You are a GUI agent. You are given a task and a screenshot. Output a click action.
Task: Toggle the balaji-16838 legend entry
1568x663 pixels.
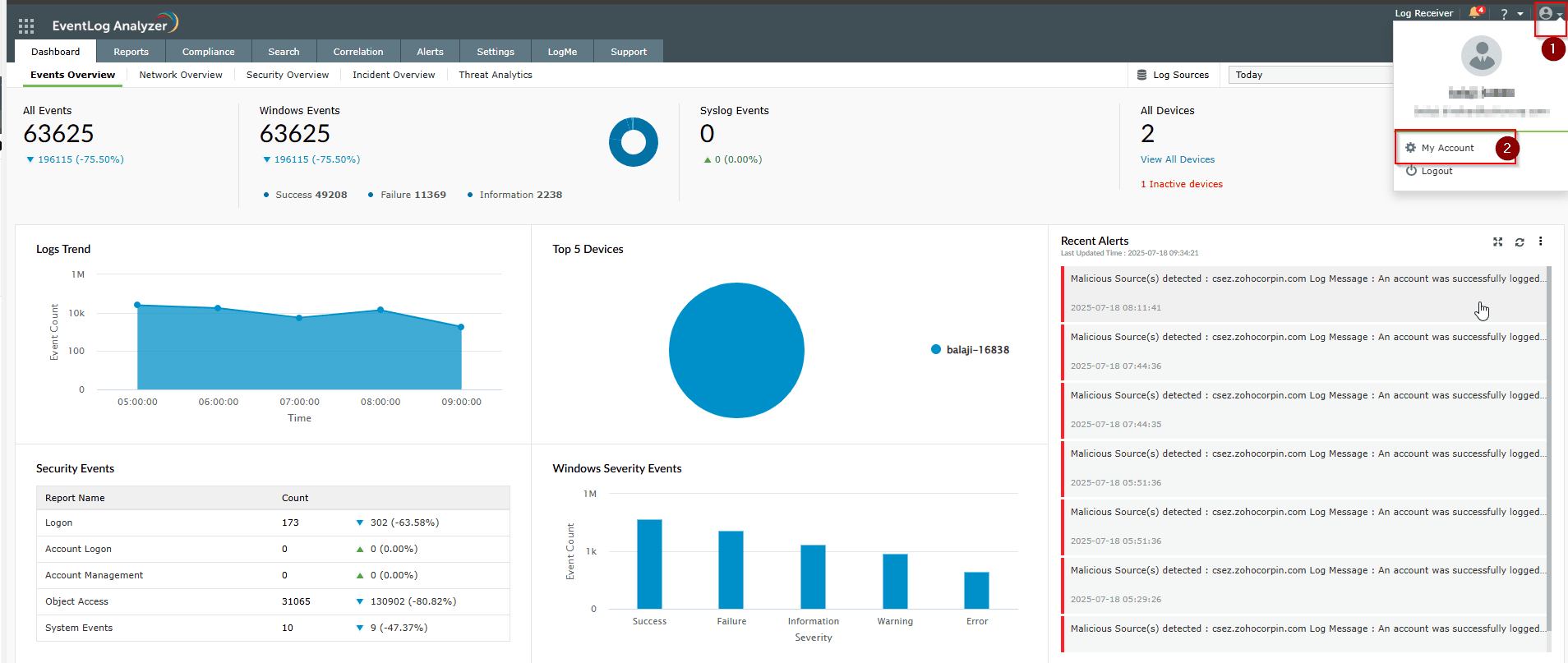point(970,350)
